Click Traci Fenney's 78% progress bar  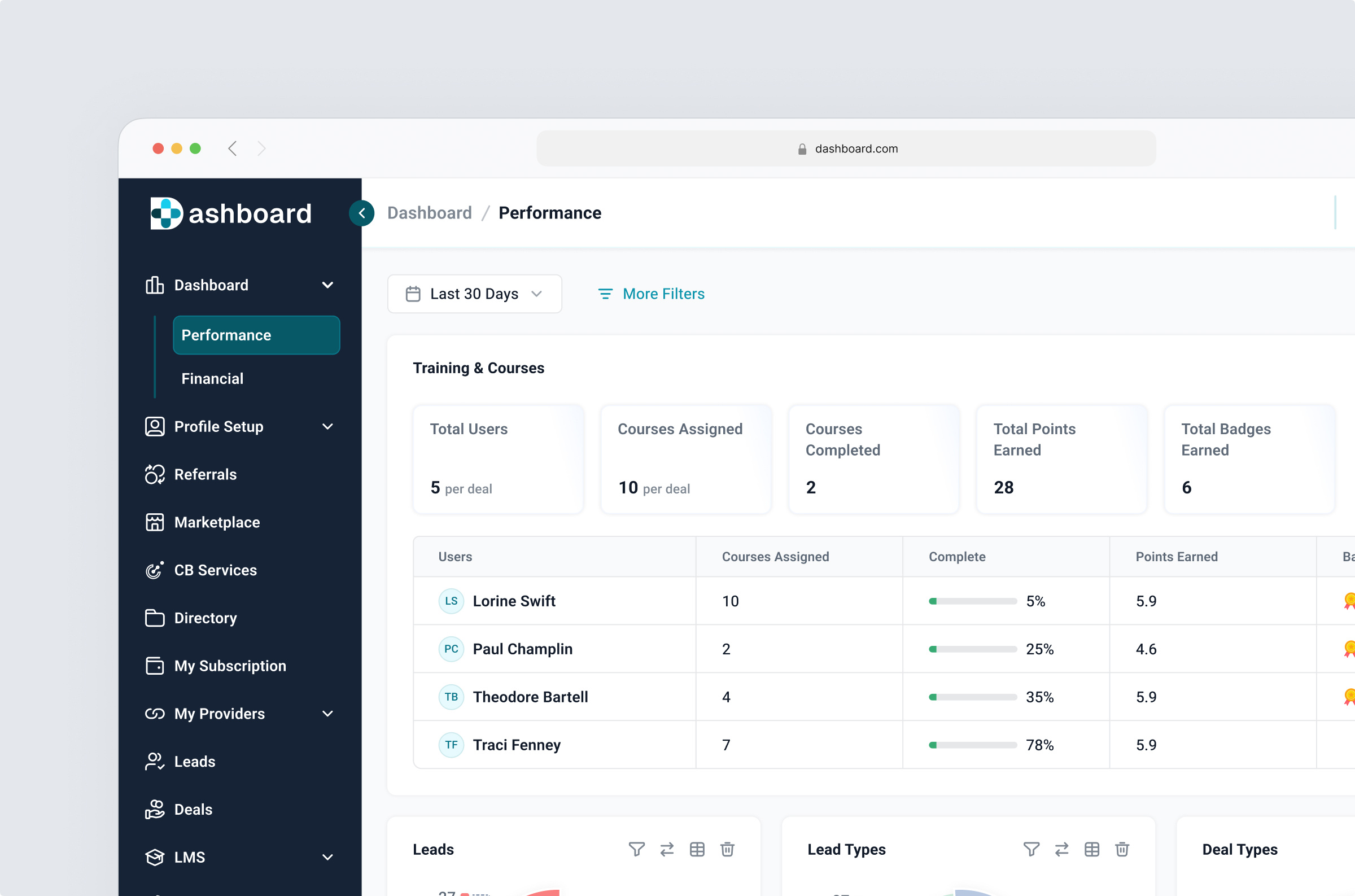tap(973, 745)
